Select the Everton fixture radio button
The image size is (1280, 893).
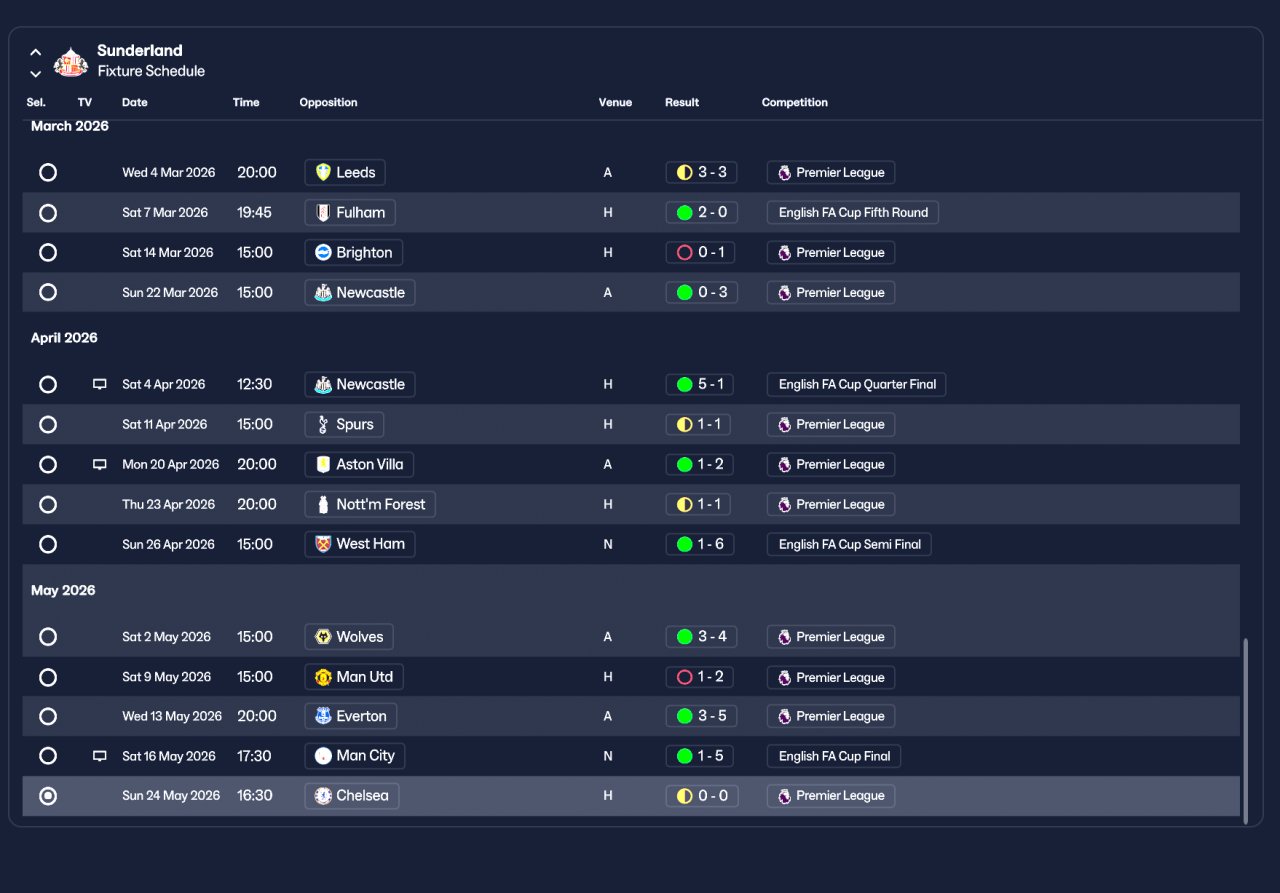click(x=48, y=716)
